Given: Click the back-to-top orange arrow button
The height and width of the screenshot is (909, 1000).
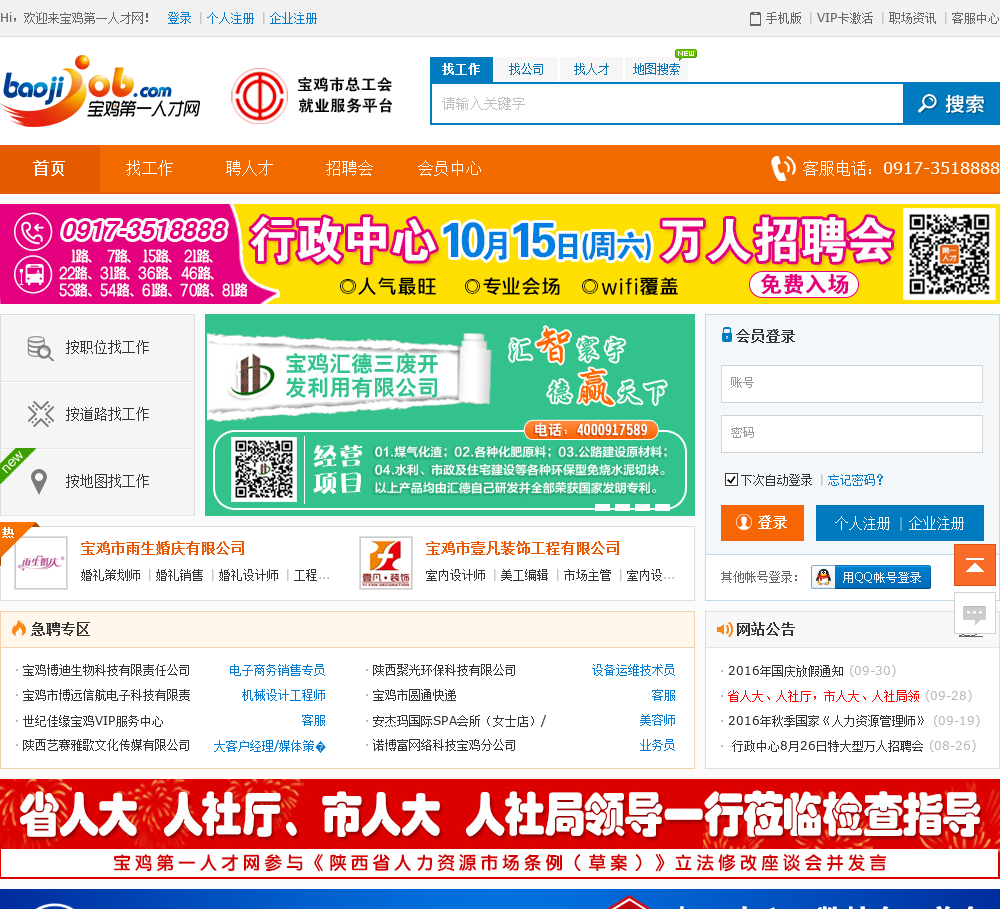Looking at the screenshot, I should coord(974,565).
